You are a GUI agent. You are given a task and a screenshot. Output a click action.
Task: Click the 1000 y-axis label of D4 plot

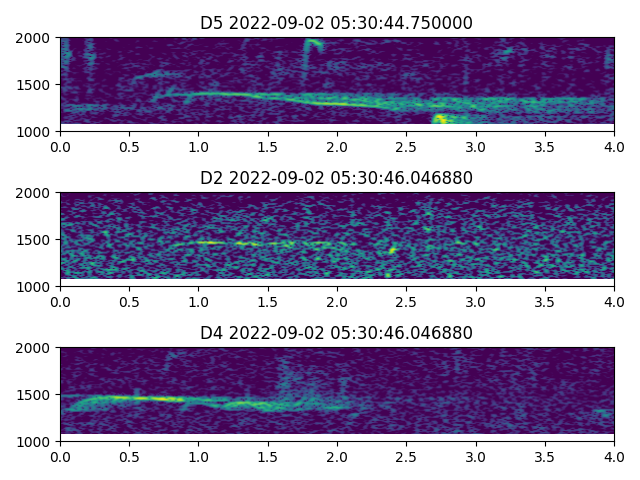click(34, 441)
